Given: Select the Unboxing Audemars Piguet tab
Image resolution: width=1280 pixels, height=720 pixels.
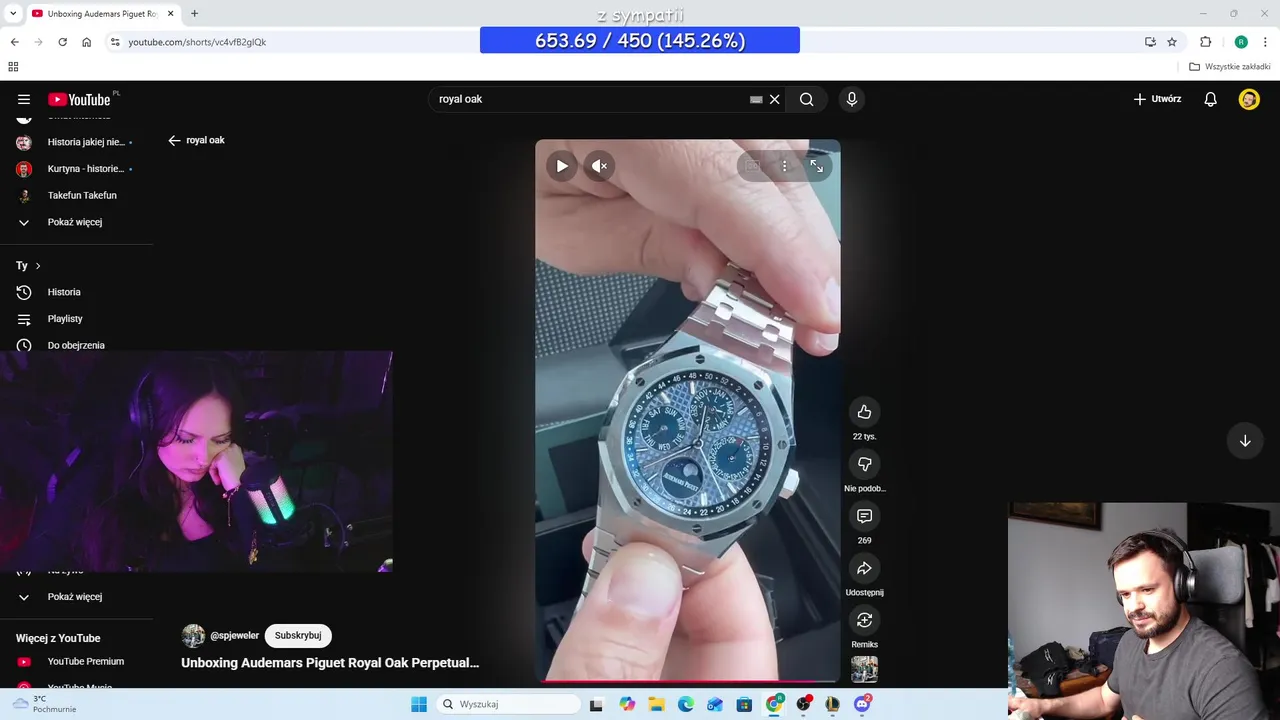Looking at the screenshot, I should point(102,13).
